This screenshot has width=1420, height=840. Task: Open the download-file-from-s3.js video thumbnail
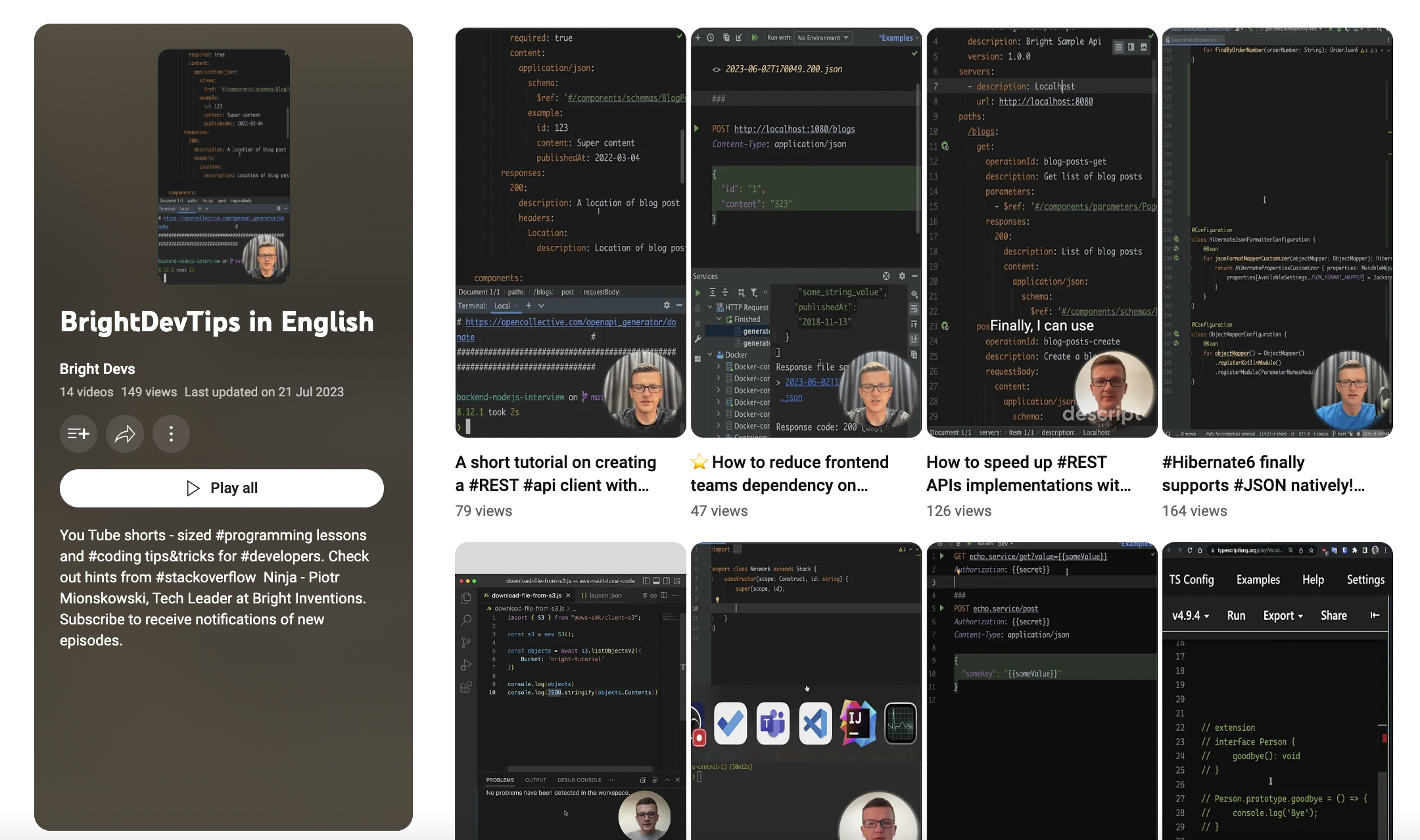(x=571, y=691)
